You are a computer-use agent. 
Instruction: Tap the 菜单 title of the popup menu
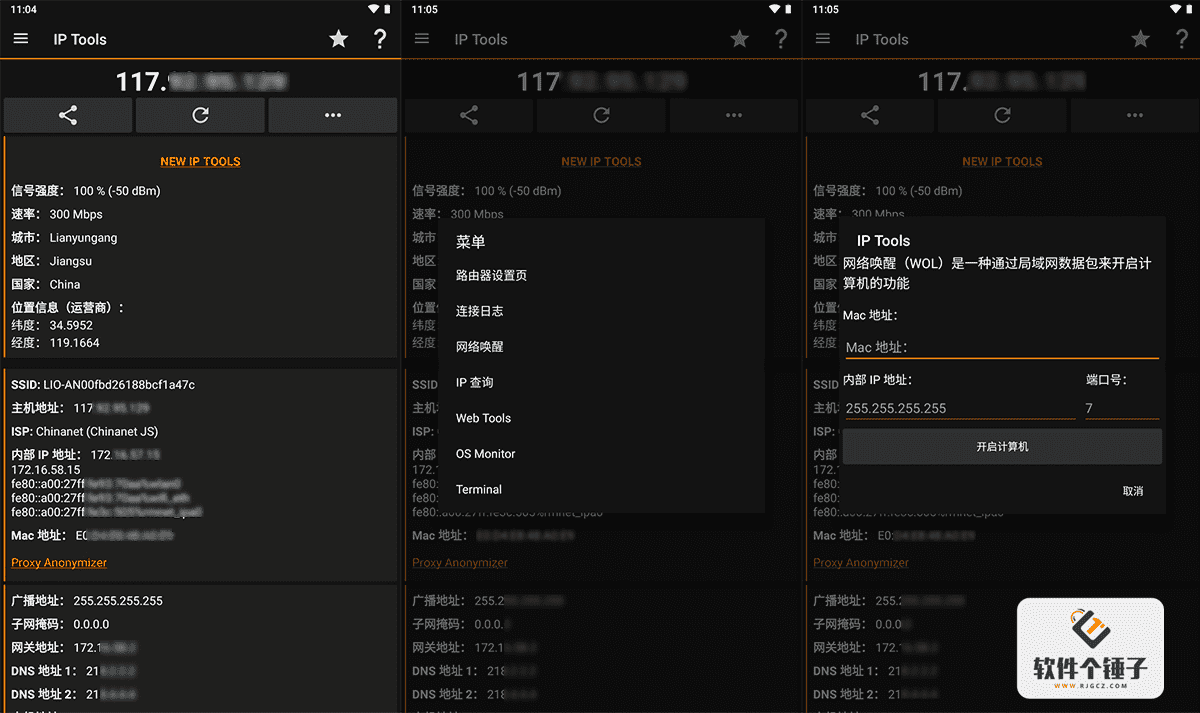click(471, 241)
